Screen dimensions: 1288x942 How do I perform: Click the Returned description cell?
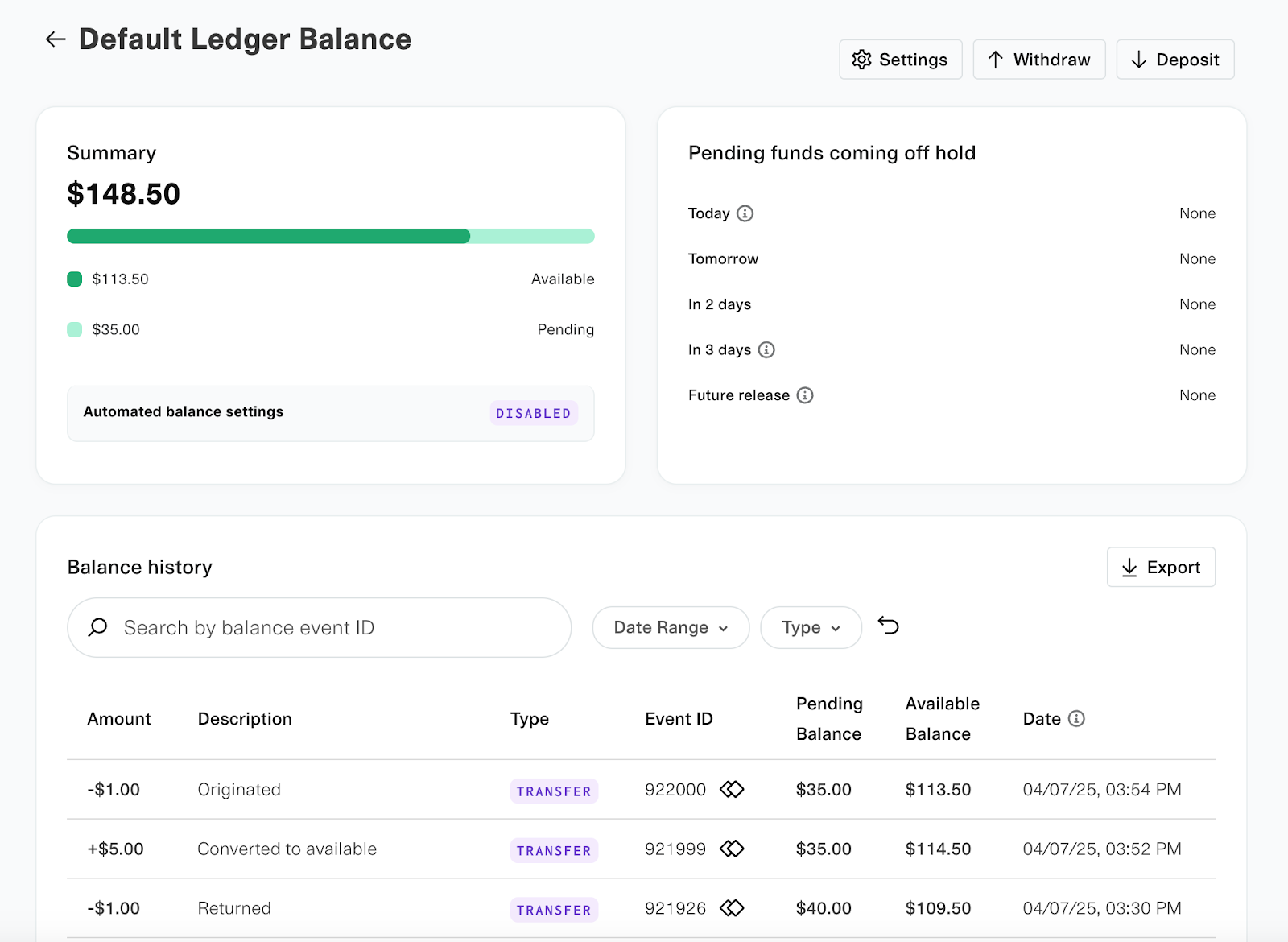point(234,908)
